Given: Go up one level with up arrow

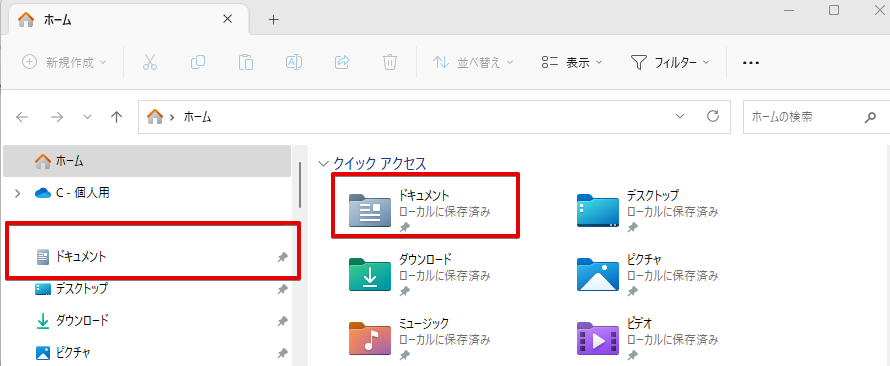Looking at the screenshot, I should [116, 117].
